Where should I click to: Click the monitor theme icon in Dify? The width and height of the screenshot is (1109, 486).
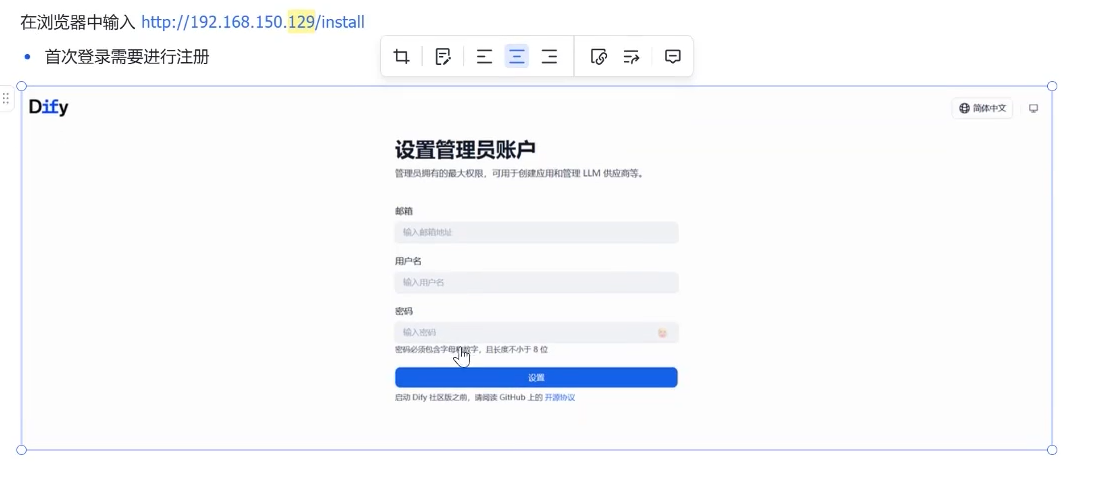point(1033,108)
